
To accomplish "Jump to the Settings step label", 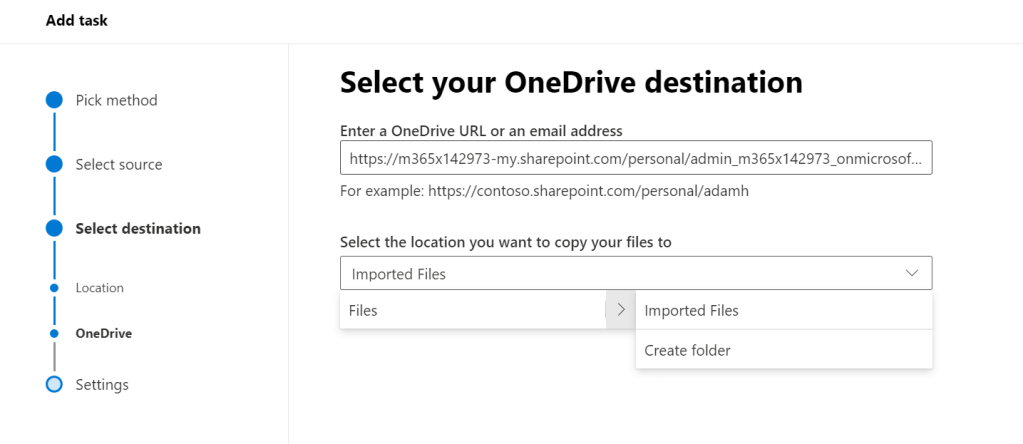I will point(102,384).
